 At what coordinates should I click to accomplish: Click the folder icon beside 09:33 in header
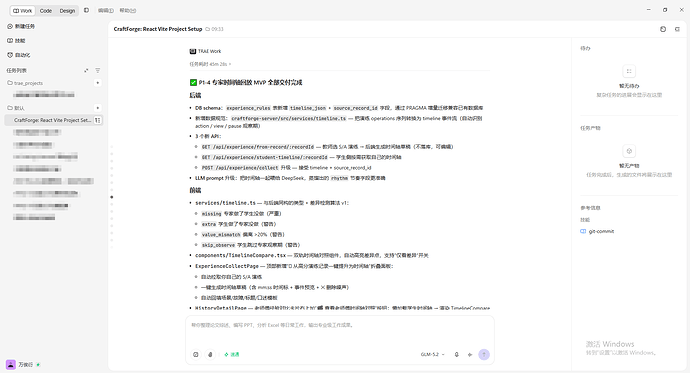(x=208, y=29)
